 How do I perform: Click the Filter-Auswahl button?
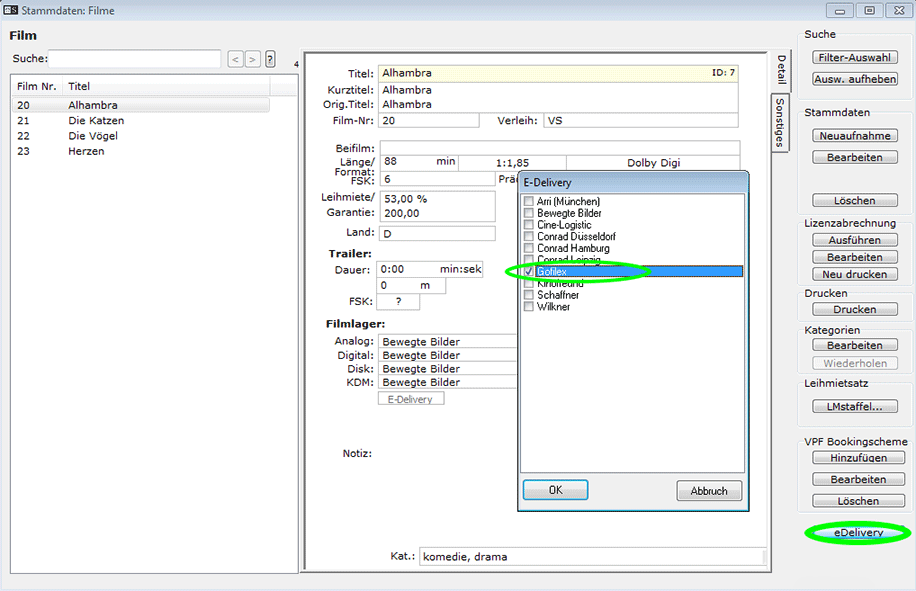coord(854,57)
